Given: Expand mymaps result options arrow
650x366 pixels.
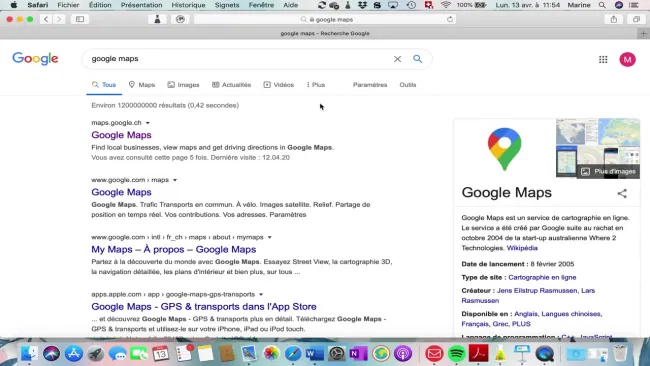Looking at the screenshot, I should pyautogui.click(x=269, y=238).
